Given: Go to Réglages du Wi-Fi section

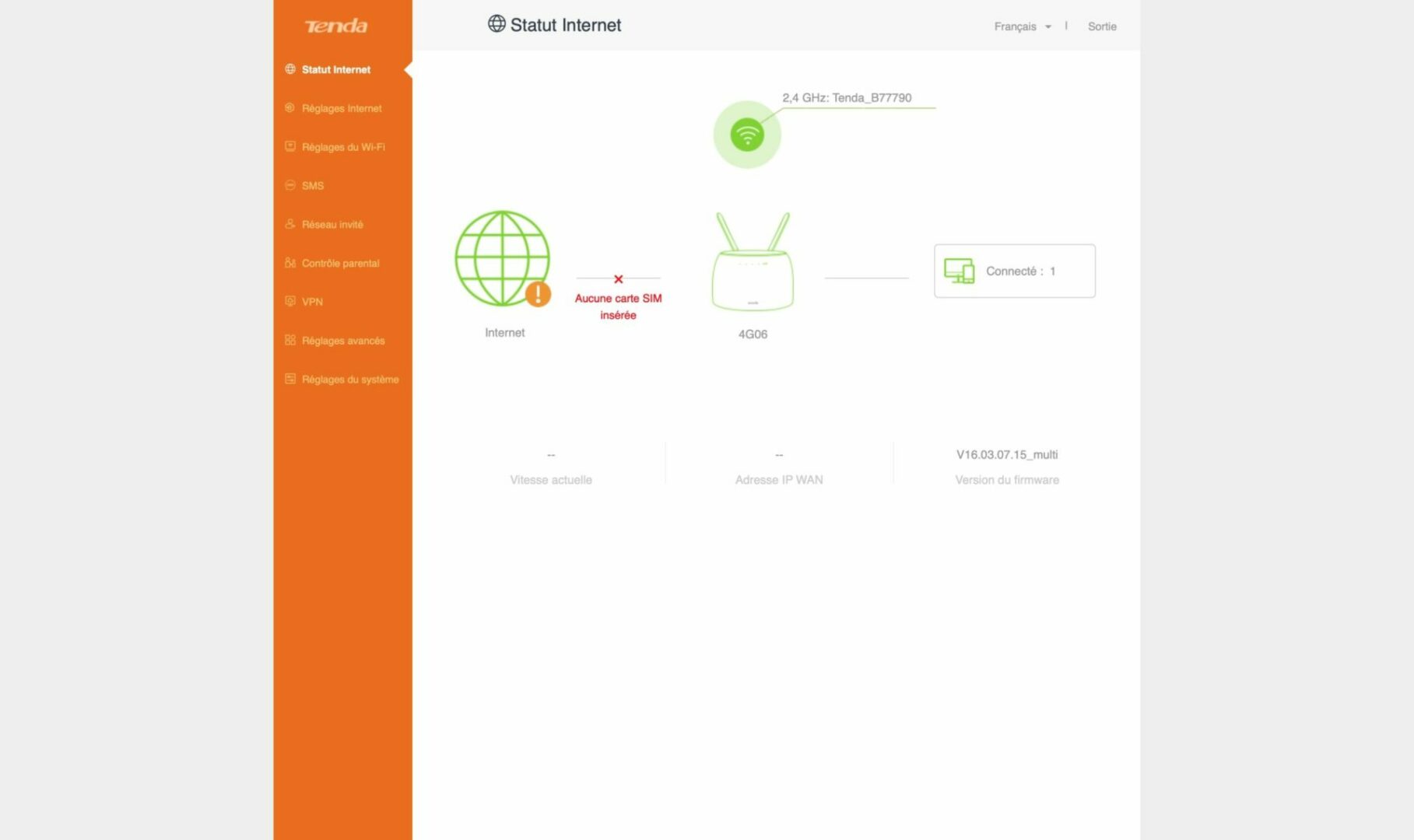Looking at the screenshot, I should point(342,147).
